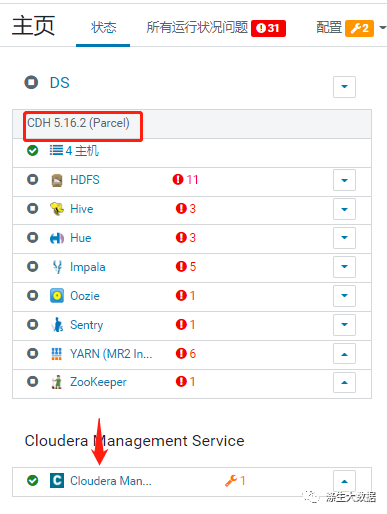Image resolution: width=387 pixels, height=514 pixels.
Task: Open the Cloudera Man... service link
Action: coord(111,481)
